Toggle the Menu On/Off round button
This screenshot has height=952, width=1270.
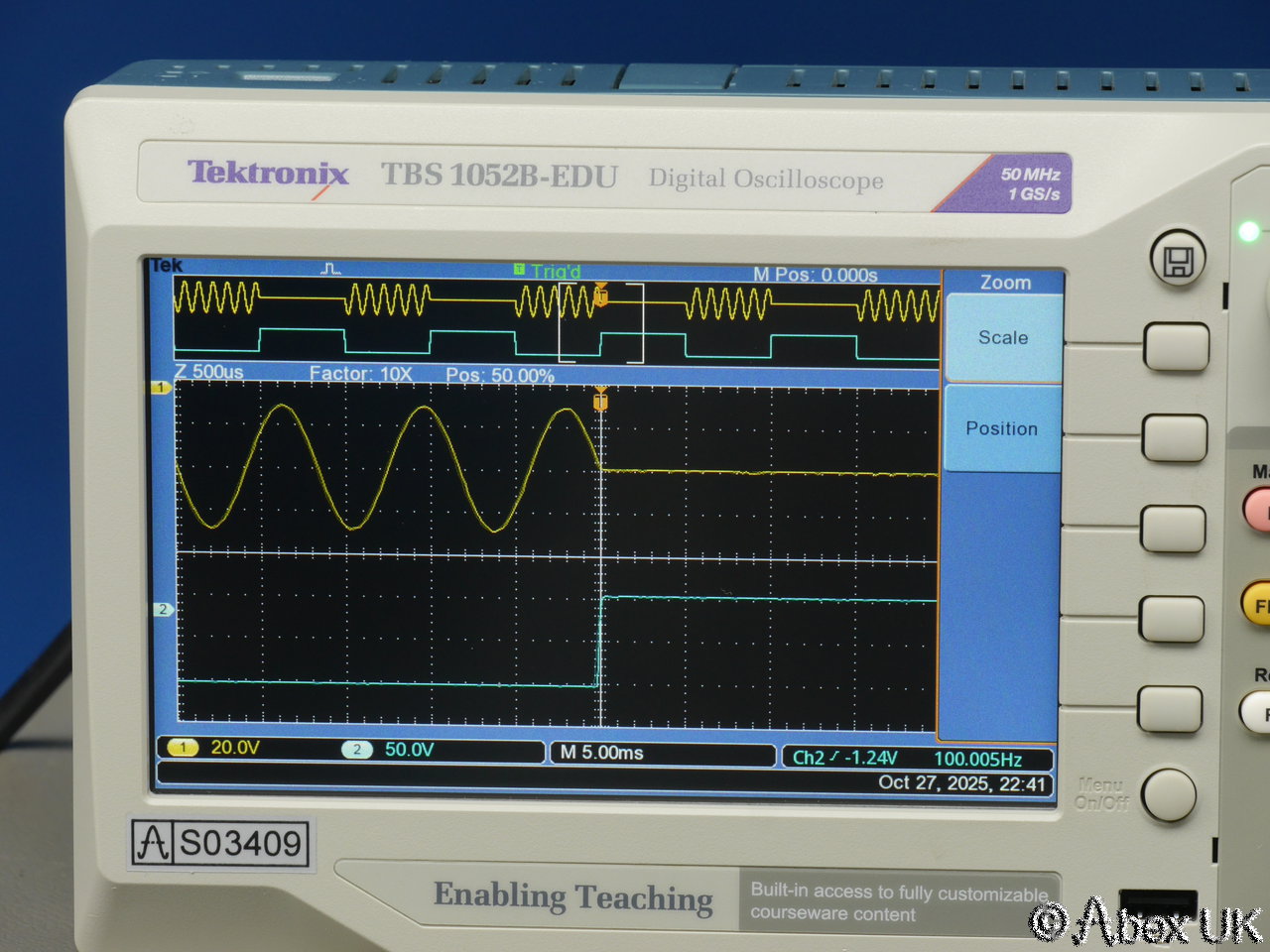click(1168, 794)
